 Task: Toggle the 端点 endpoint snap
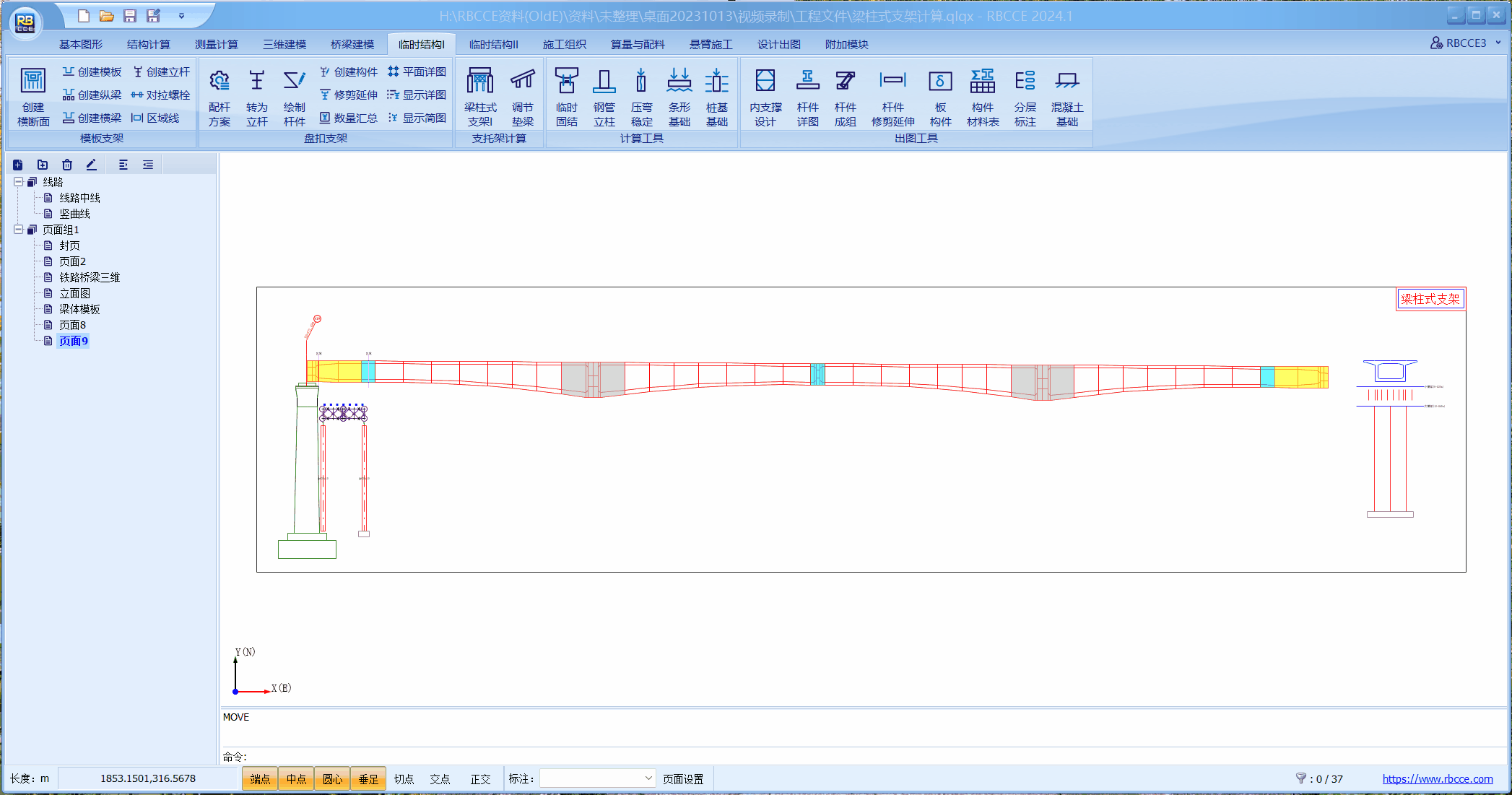[260, 779]
